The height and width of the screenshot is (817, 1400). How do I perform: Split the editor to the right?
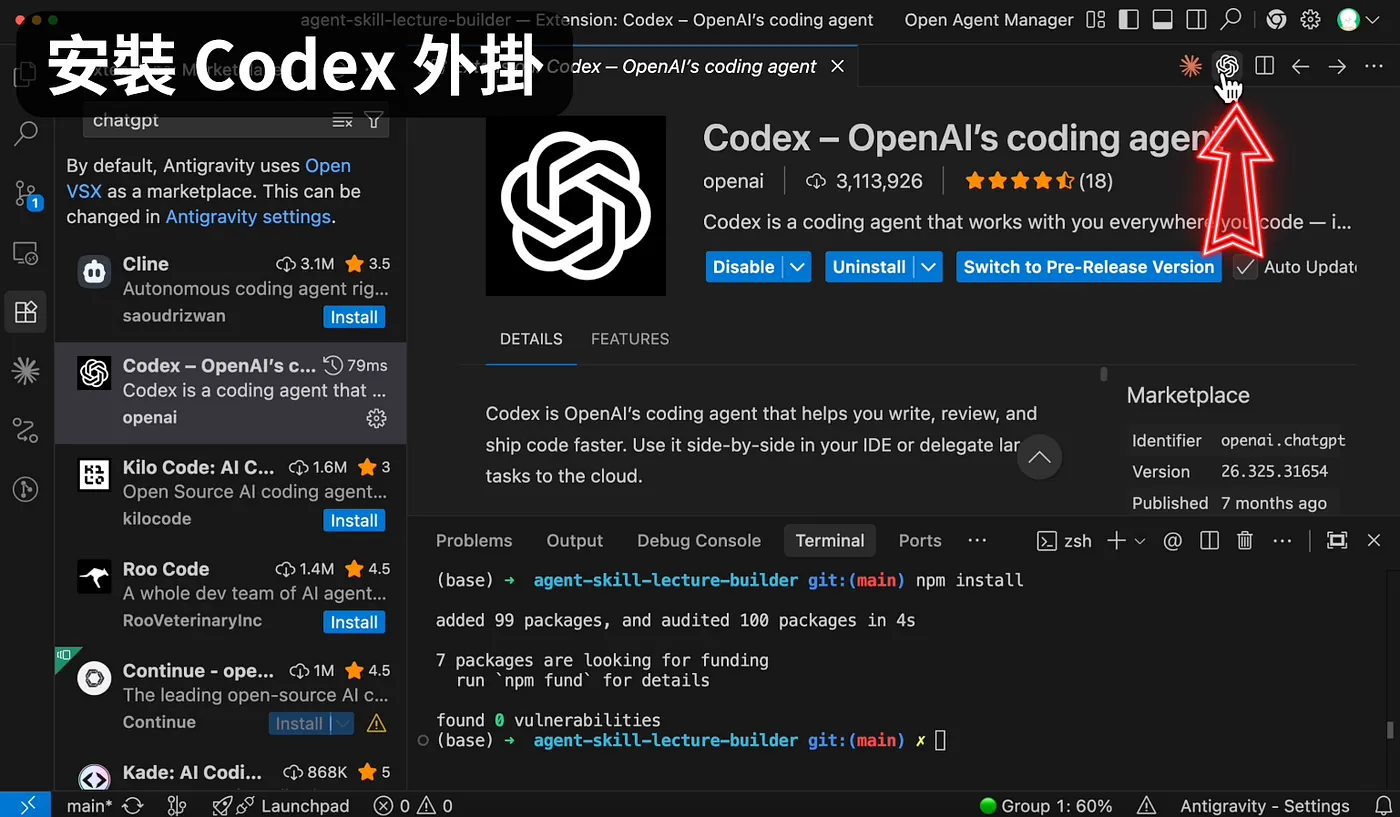[x=1264, y=66]
